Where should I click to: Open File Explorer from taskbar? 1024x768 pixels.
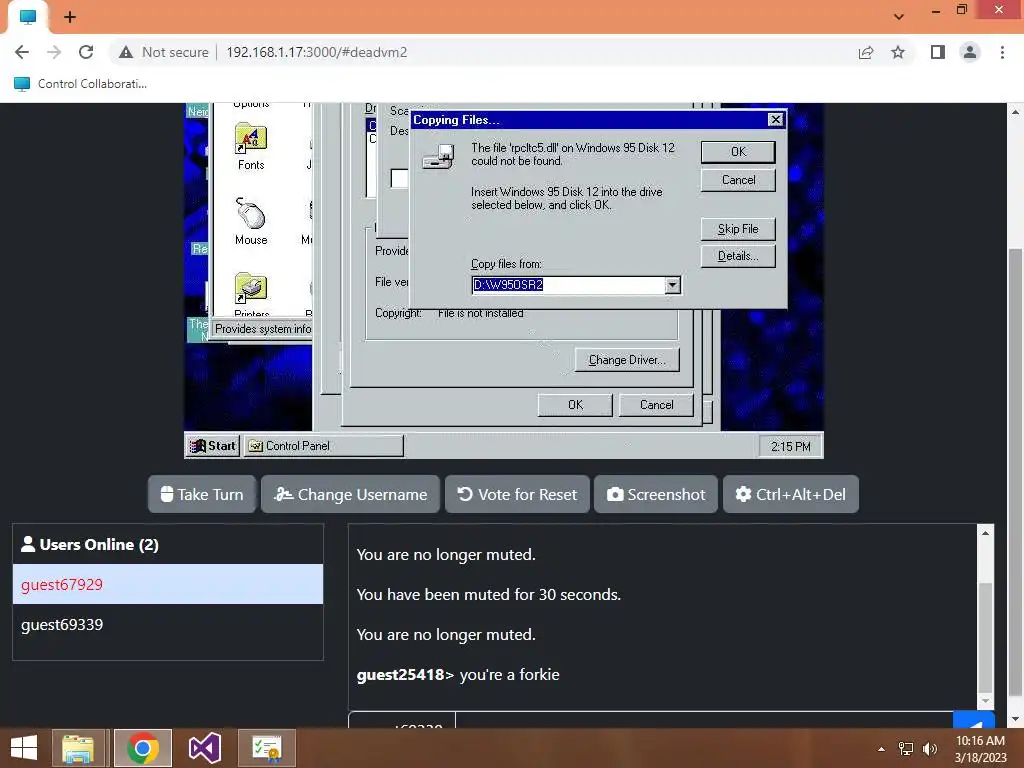(x=78, y=748)
